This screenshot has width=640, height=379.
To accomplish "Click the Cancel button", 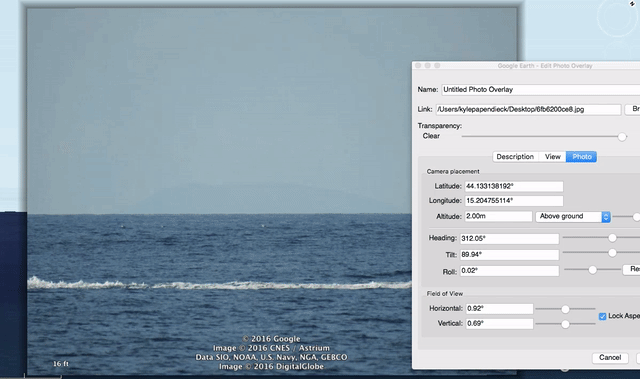I will tap(610, 358).
